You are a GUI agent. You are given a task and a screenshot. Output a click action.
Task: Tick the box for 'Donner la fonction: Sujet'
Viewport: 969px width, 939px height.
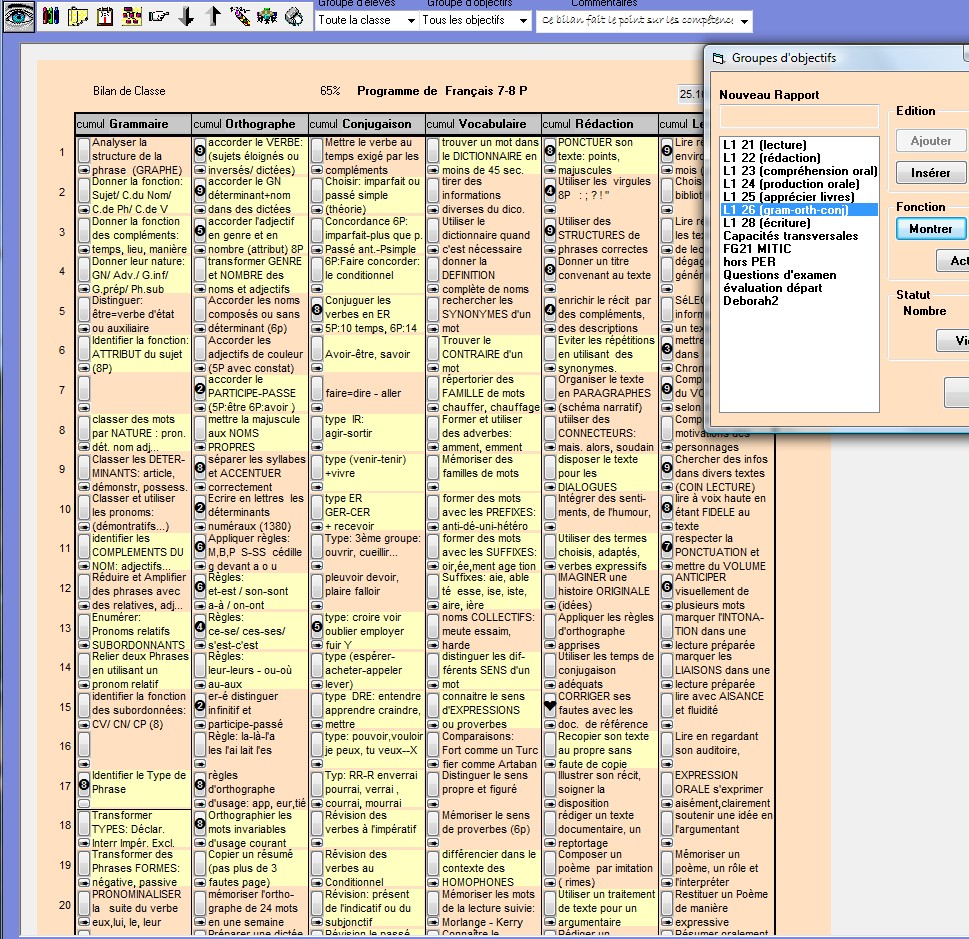[x=84, y=190]
